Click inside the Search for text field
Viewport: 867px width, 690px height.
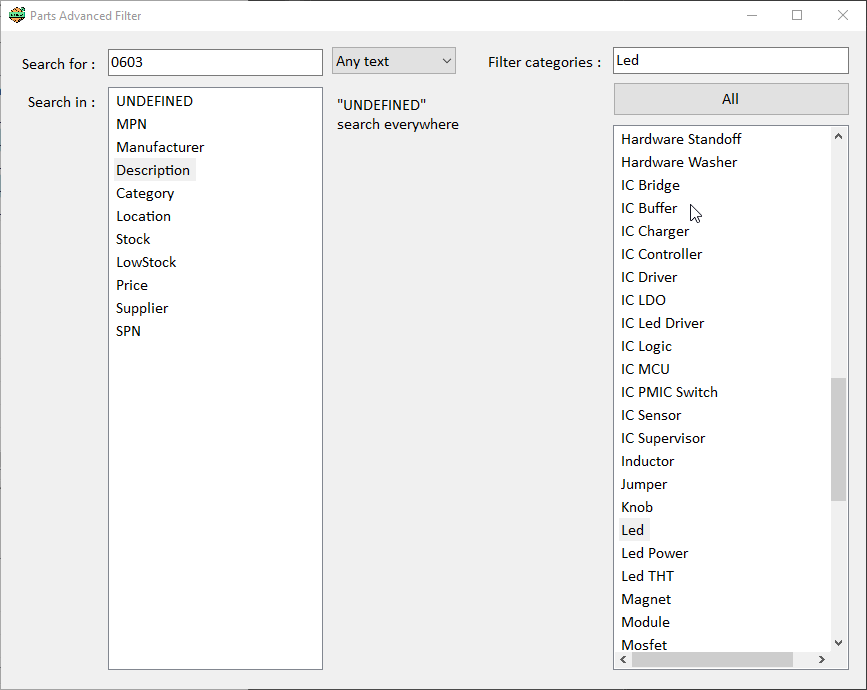tap(215, 62)
